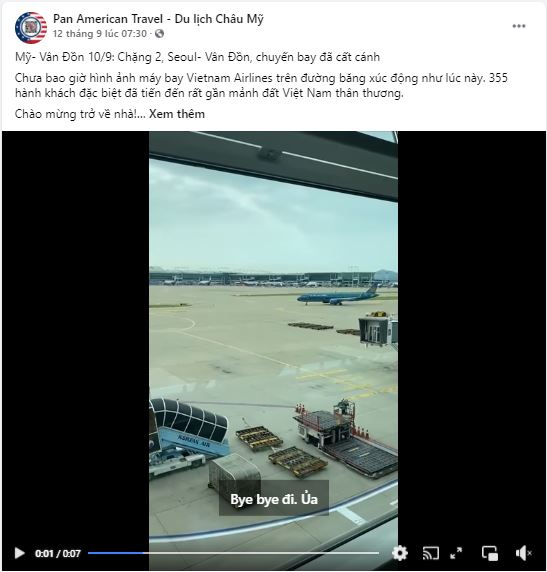Viewport: 547px width, 572px height.
Task: Open picture-in-picture mini player icon
Action: [490, 553]
